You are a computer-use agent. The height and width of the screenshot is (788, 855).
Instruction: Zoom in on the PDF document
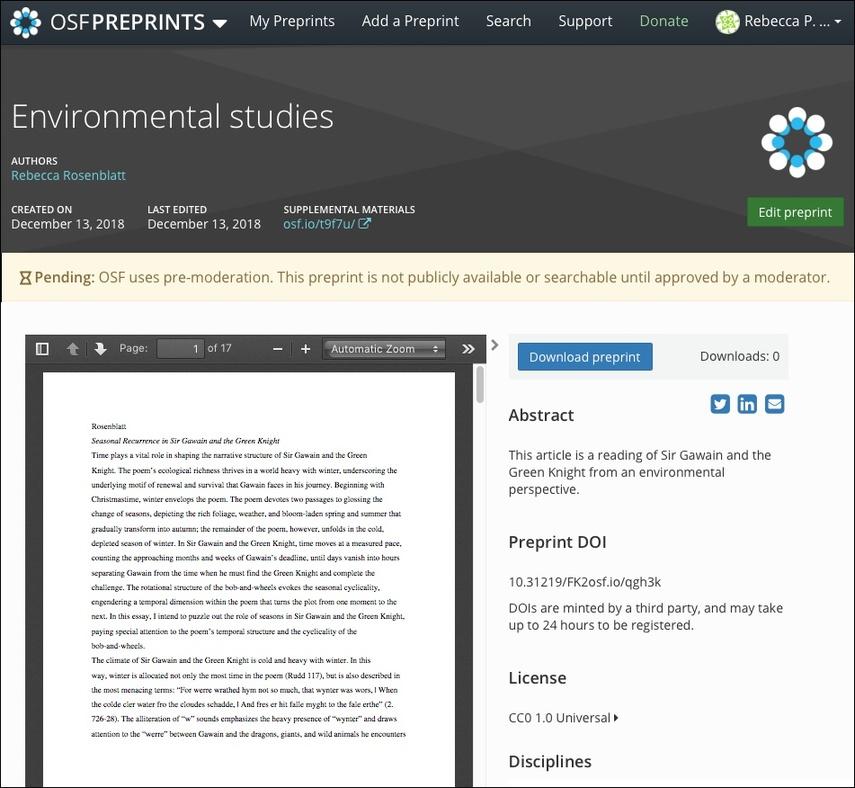[304, 347]
